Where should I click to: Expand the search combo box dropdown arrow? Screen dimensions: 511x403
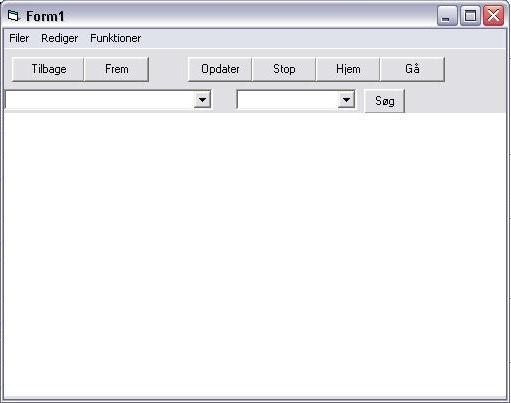346,100
